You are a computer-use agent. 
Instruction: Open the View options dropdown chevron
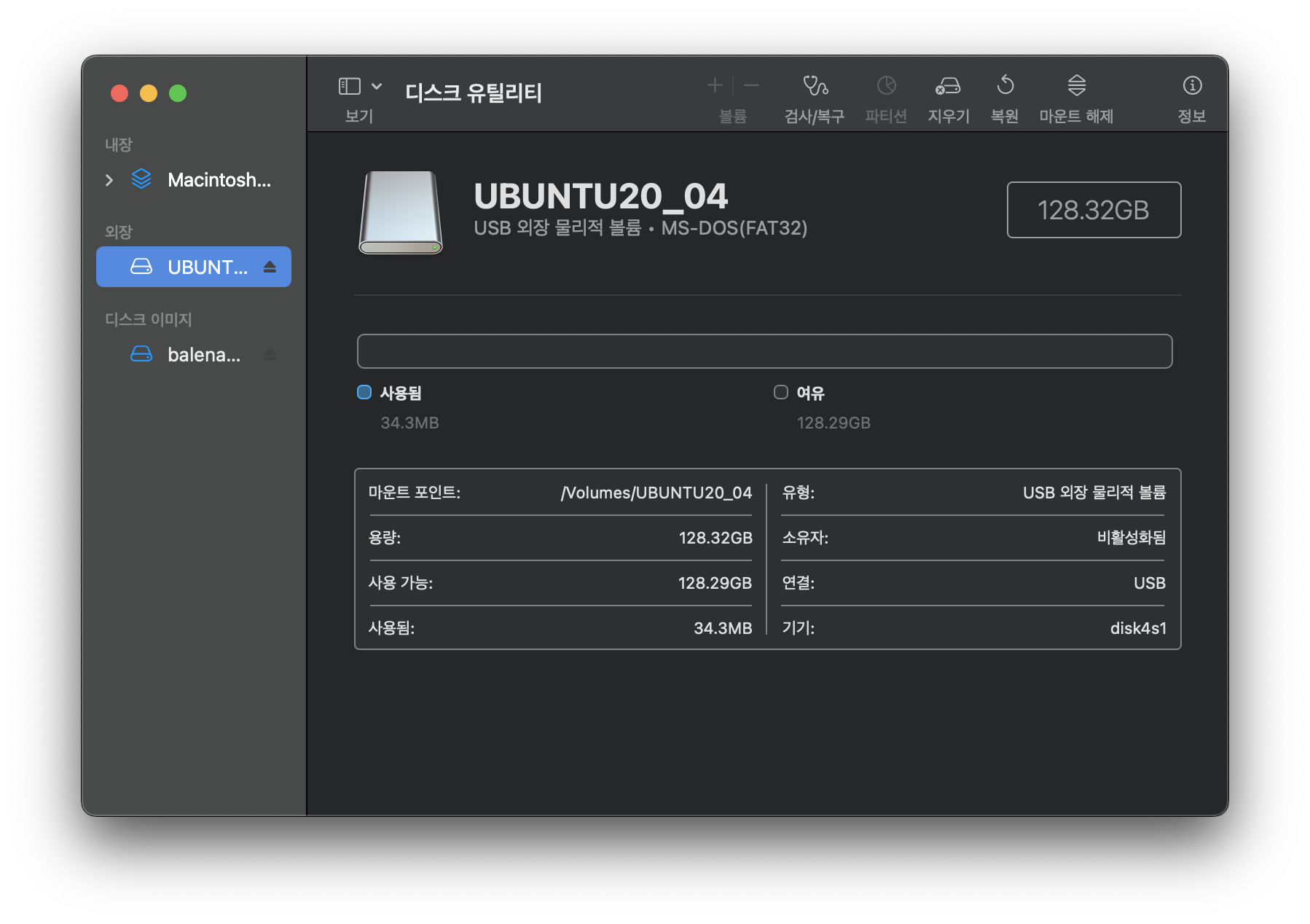pos(377,86)
